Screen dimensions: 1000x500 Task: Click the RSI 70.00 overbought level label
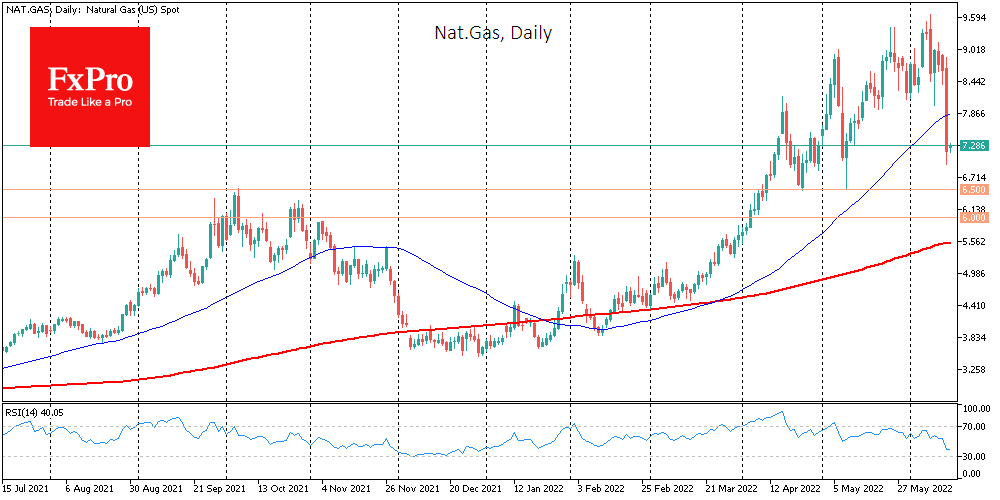pyautogui.click(x=973, y=428)
